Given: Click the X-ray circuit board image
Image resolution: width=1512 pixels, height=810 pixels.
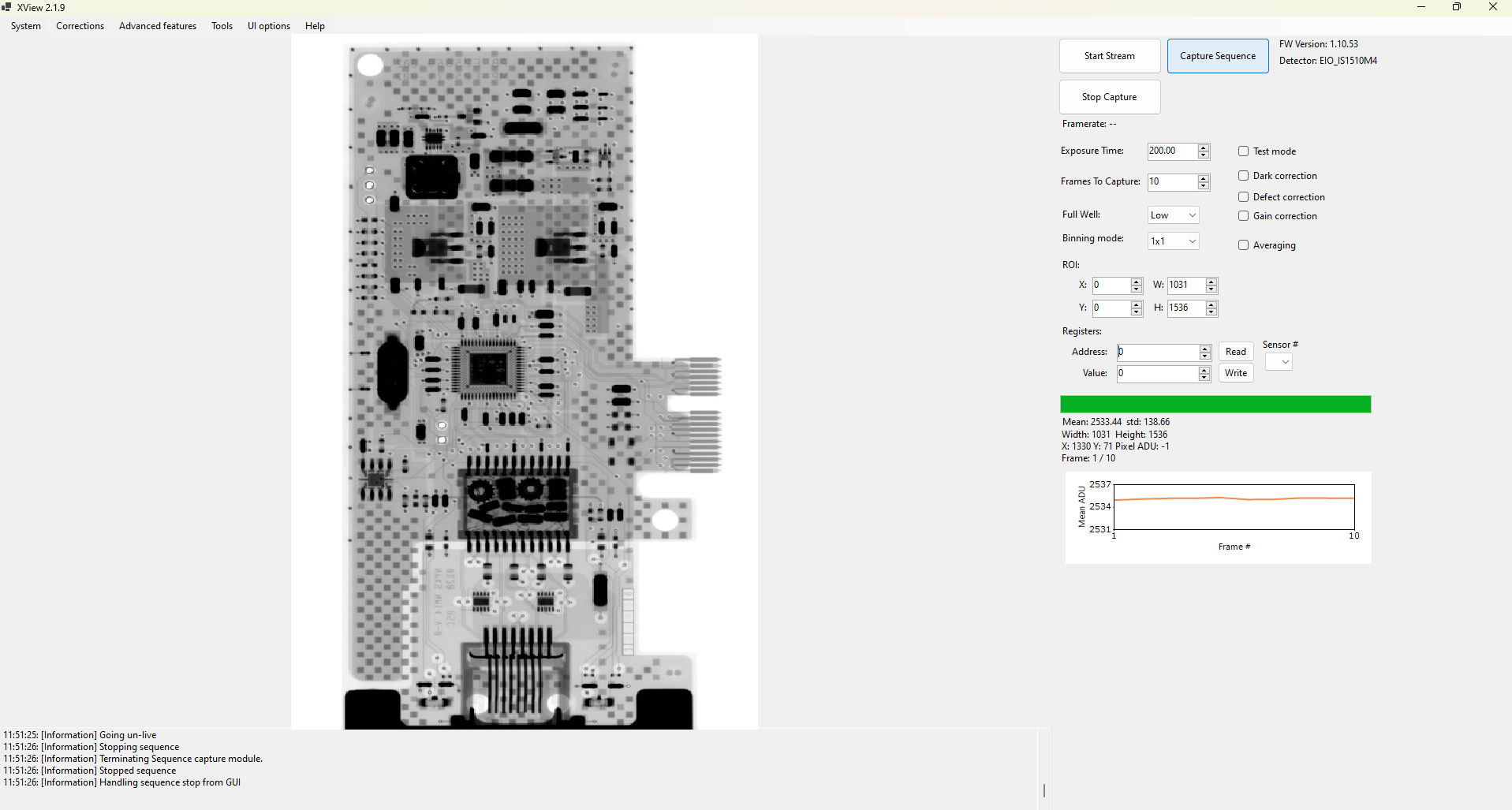Looking at the screenshot, I should (x=525, y=382).
